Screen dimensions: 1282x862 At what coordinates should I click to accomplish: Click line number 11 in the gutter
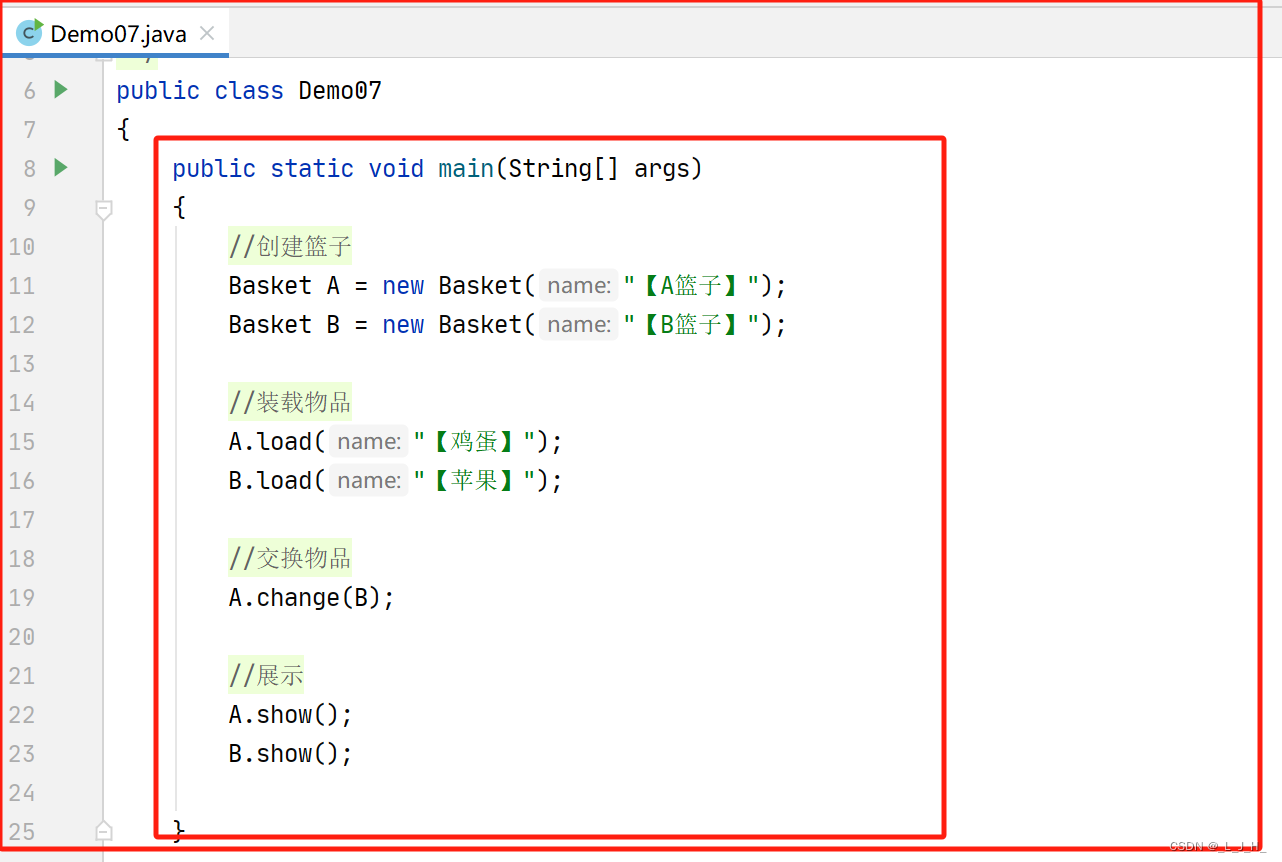22,286
